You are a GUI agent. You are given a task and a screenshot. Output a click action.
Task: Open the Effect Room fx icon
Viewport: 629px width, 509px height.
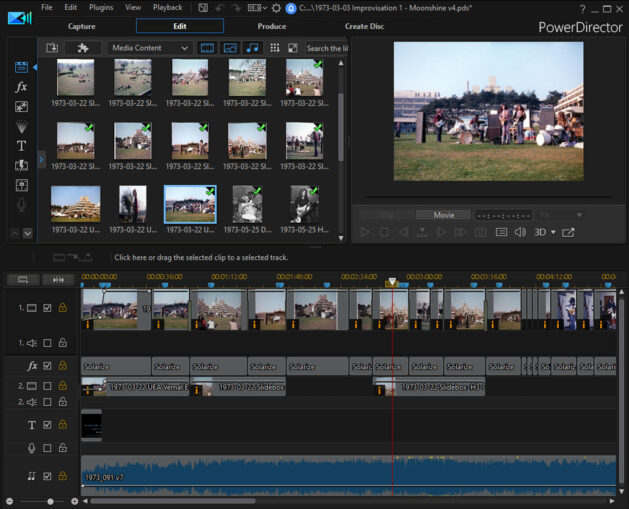(x=21, y=87)
